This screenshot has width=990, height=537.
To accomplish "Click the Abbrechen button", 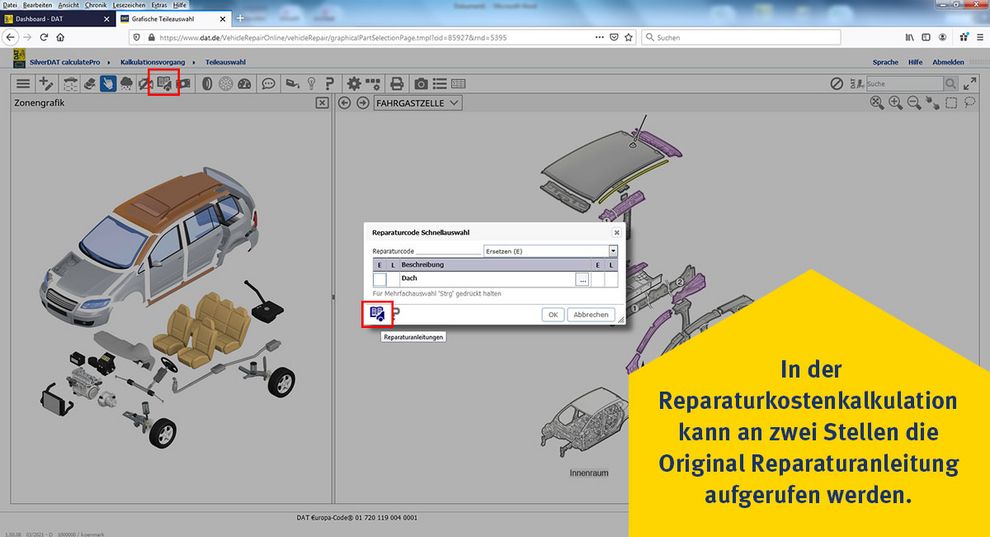I will [x=590, y=314].
